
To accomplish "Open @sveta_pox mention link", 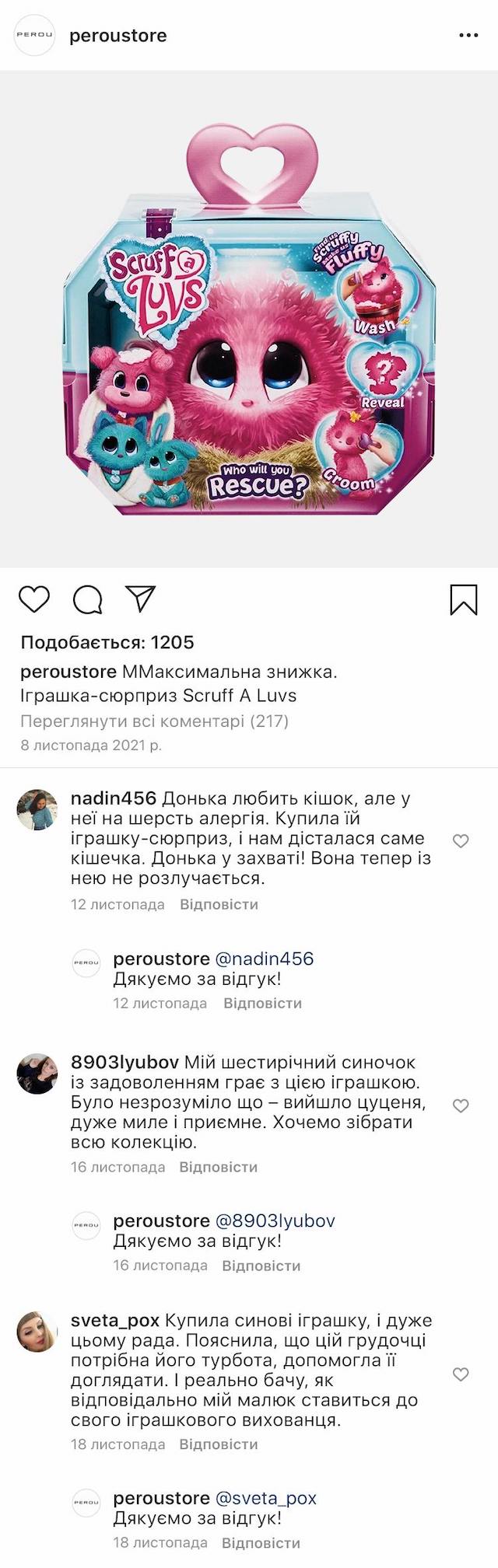I will click(266, 1498).
